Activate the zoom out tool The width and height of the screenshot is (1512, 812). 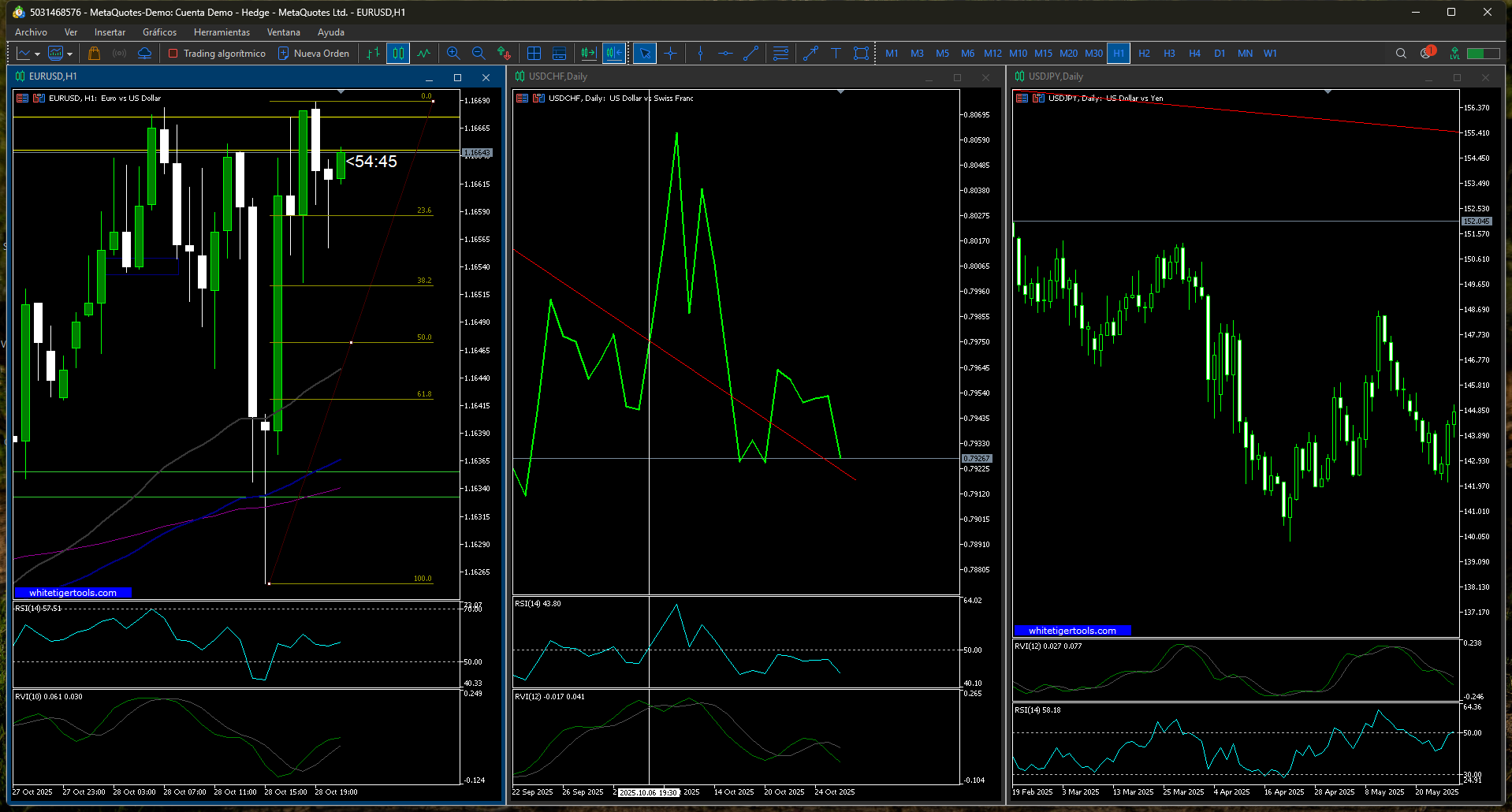[479, 53]
